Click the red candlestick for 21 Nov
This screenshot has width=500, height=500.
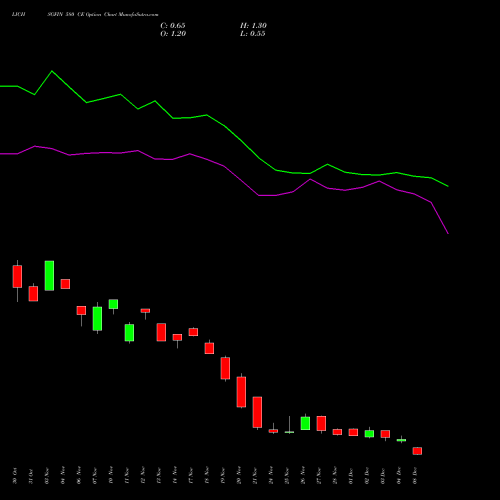click(257, 412)
